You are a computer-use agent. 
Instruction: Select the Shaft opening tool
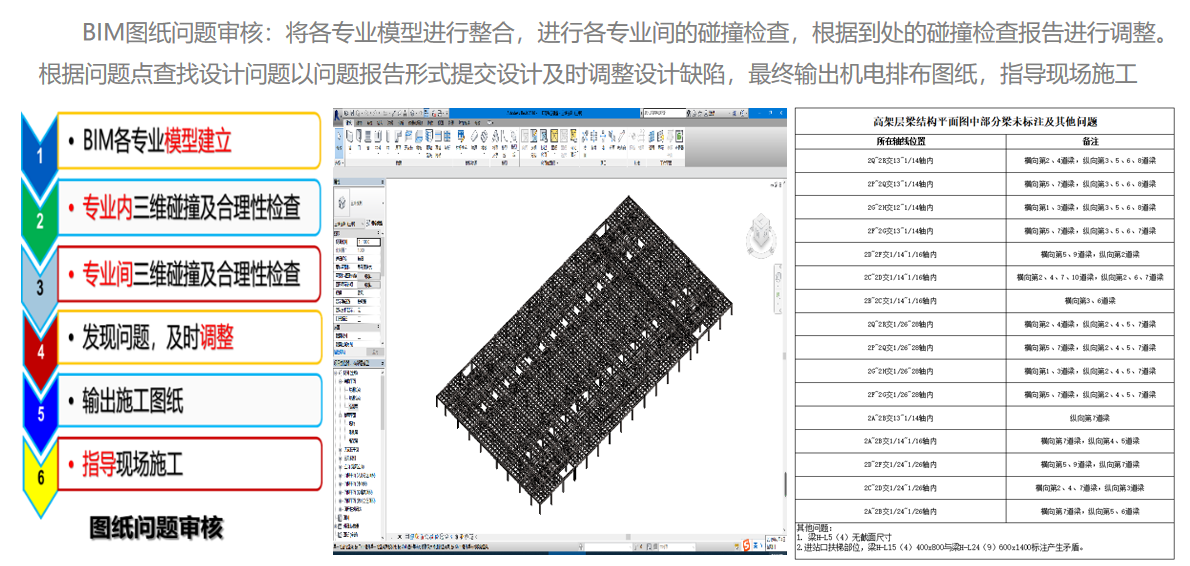(x=593, y=140)
